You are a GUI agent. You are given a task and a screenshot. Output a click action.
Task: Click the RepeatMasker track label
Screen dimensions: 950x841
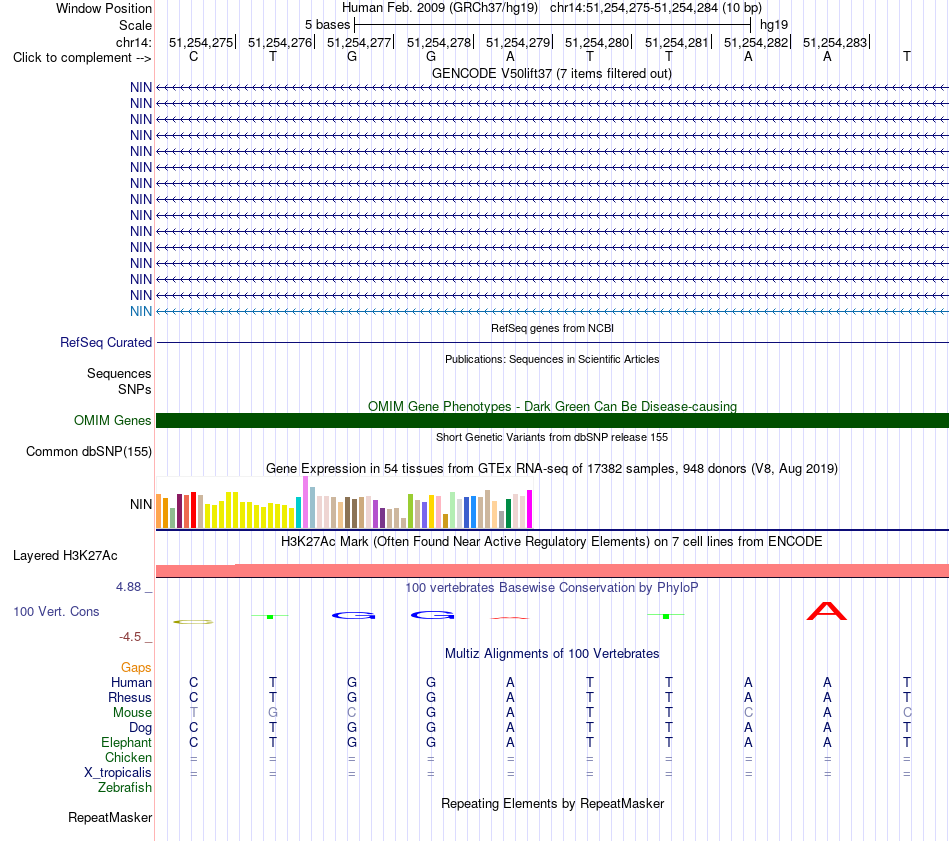pyautogui.click(x=110, y=818)
